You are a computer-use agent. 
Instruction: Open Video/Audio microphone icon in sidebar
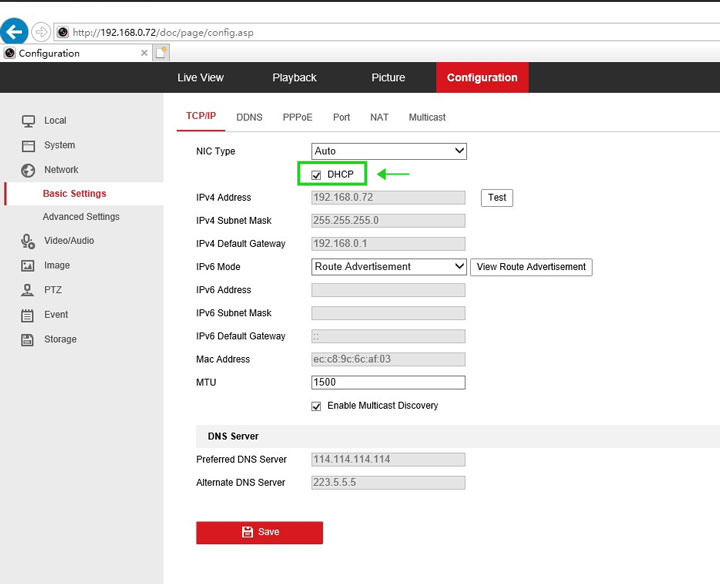tap(28, 241)
